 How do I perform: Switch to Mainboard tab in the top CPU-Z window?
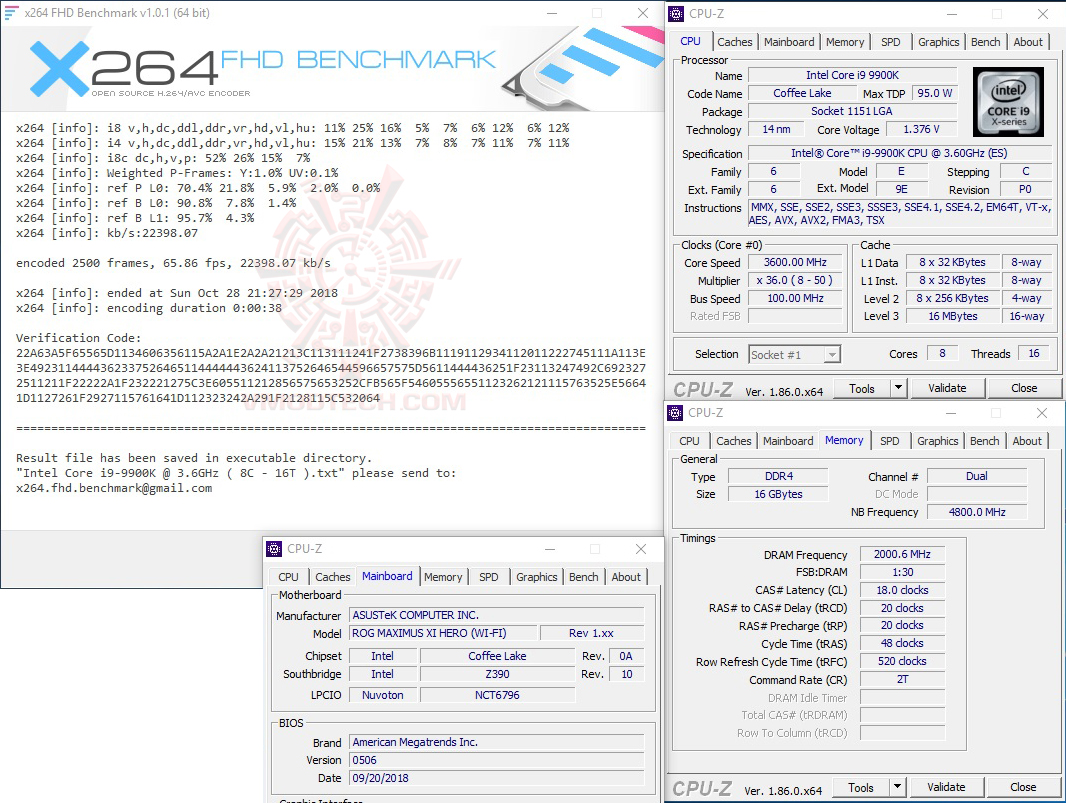(789, 42)
